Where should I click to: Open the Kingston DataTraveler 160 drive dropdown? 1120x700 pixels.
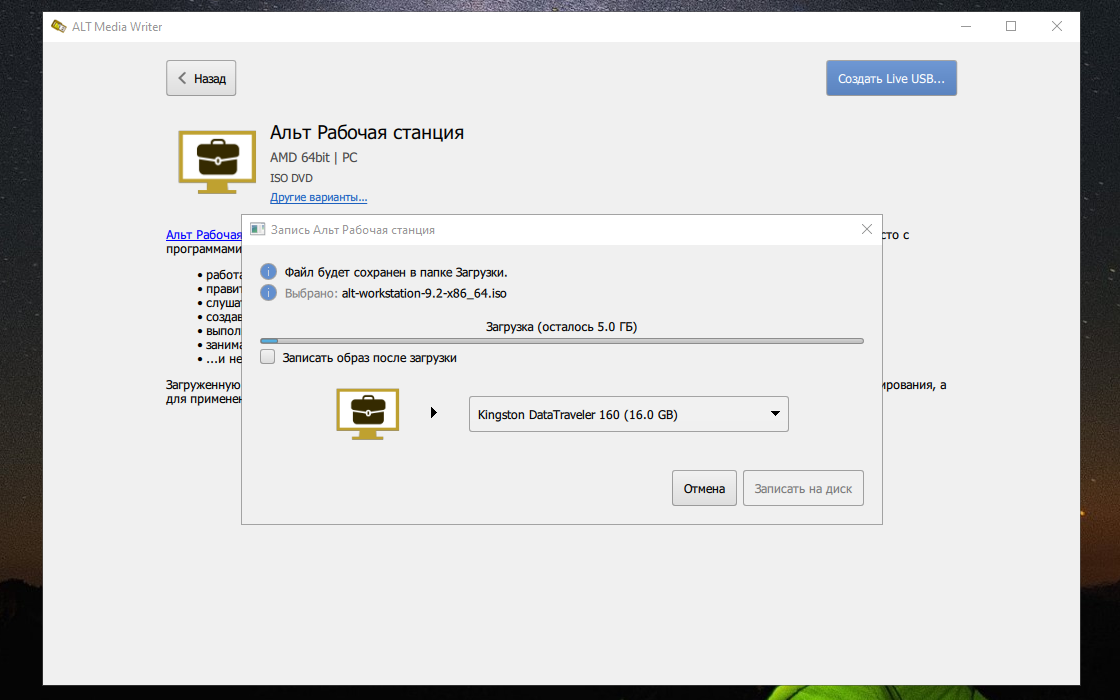point(629,414)
